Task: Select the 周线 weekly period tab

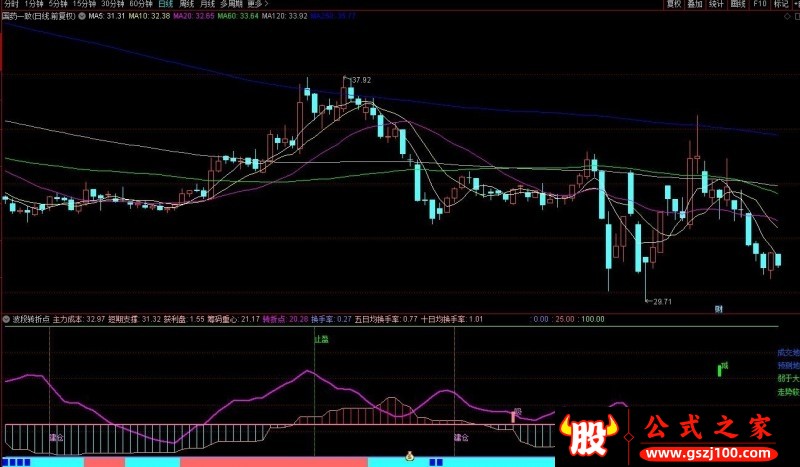Action: pyautogui.click(x=186, y=4)
